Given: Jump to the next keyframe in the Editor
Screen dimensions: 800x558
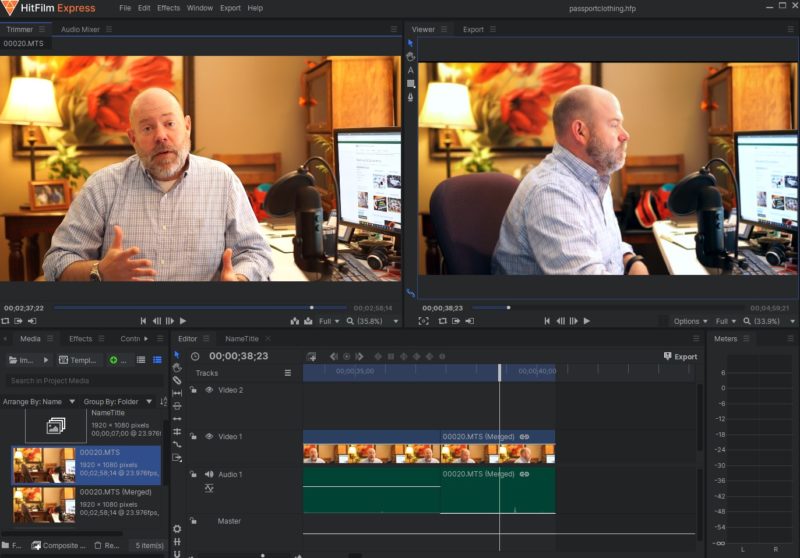Looking at the screenshot, I should tap(359, 357).
